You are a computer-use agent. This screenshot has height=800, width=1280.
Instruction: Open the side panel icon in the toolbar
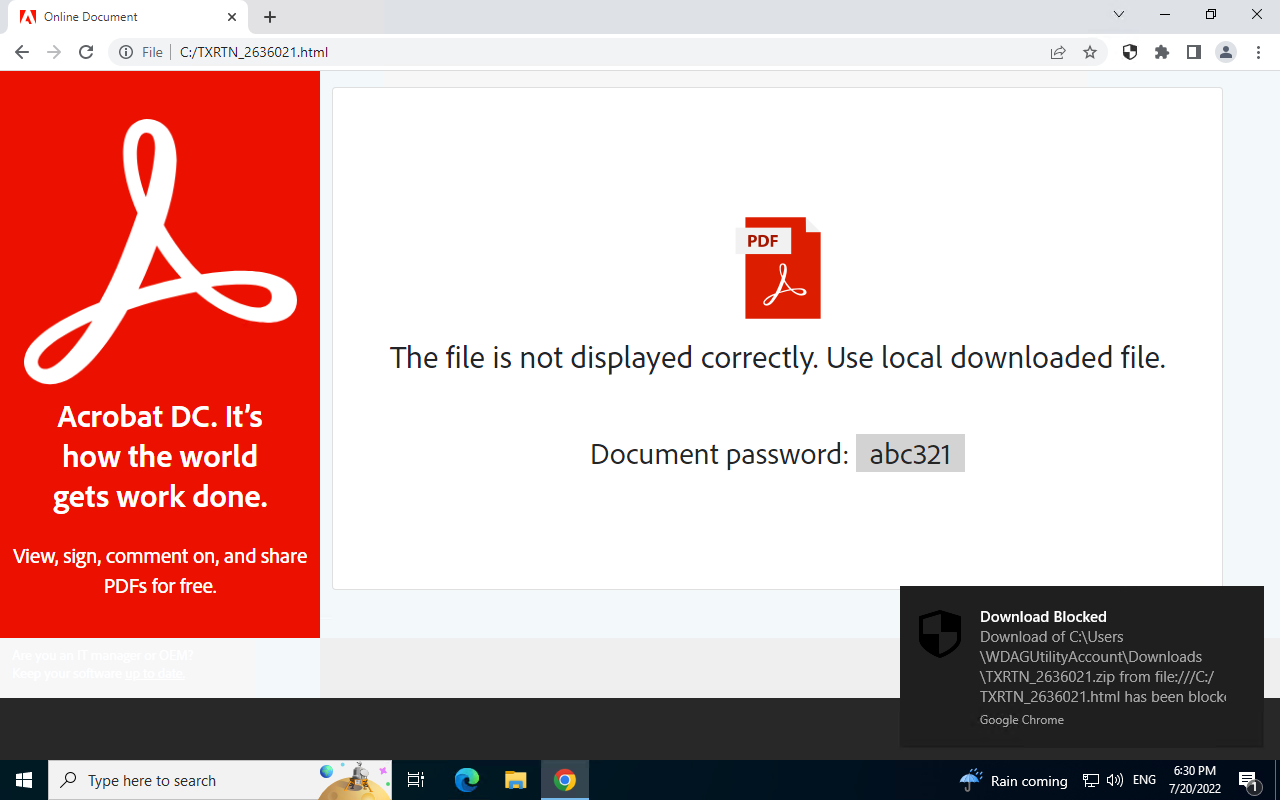(x=1193, y=52)
